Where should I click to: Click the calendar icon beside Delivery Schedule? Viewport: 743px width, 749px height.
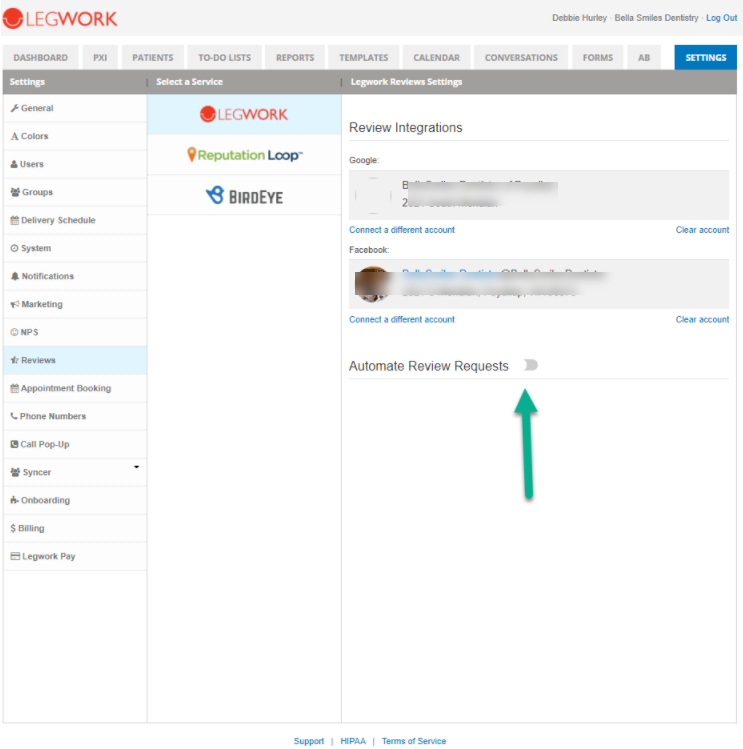(15, 220)
